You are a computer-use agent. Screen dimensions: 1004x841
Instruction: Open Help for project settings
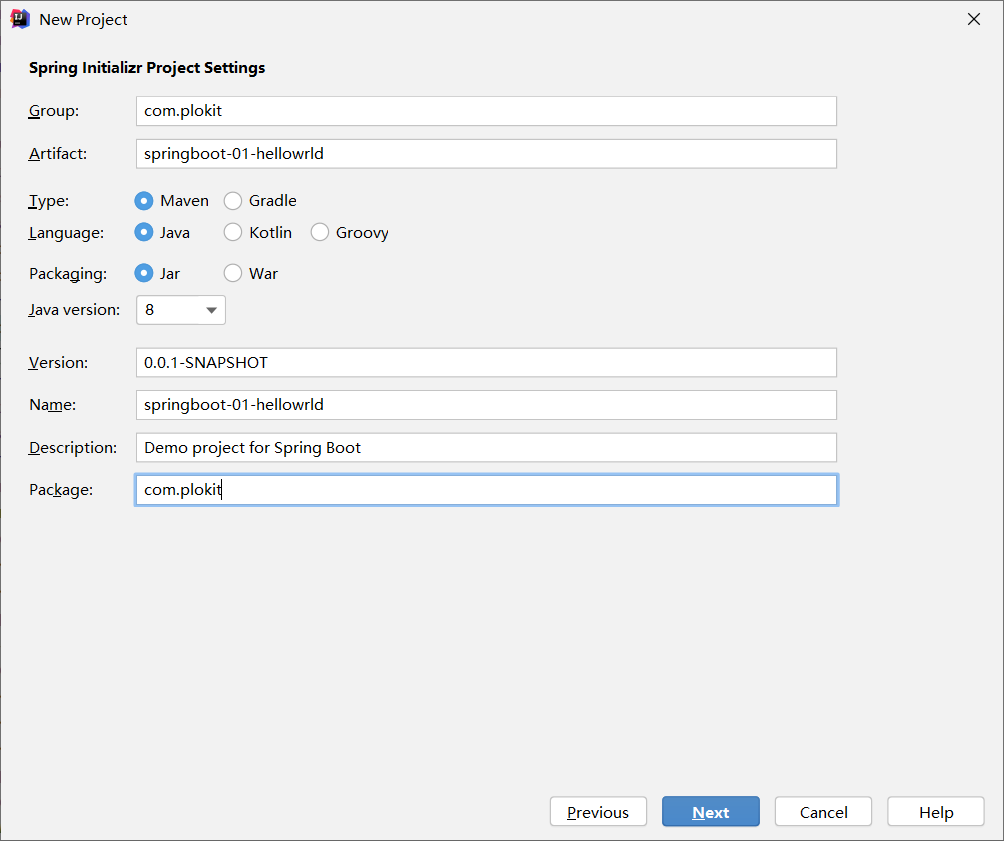tap(936, 812)
